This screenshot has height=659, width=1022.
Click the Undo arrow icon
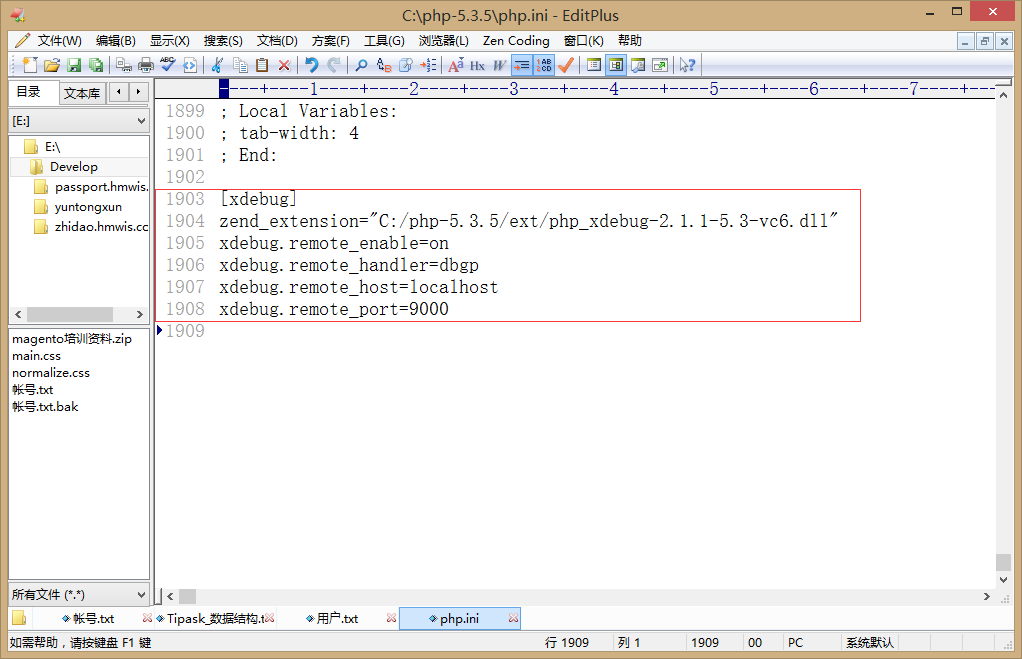pos(311,65)
